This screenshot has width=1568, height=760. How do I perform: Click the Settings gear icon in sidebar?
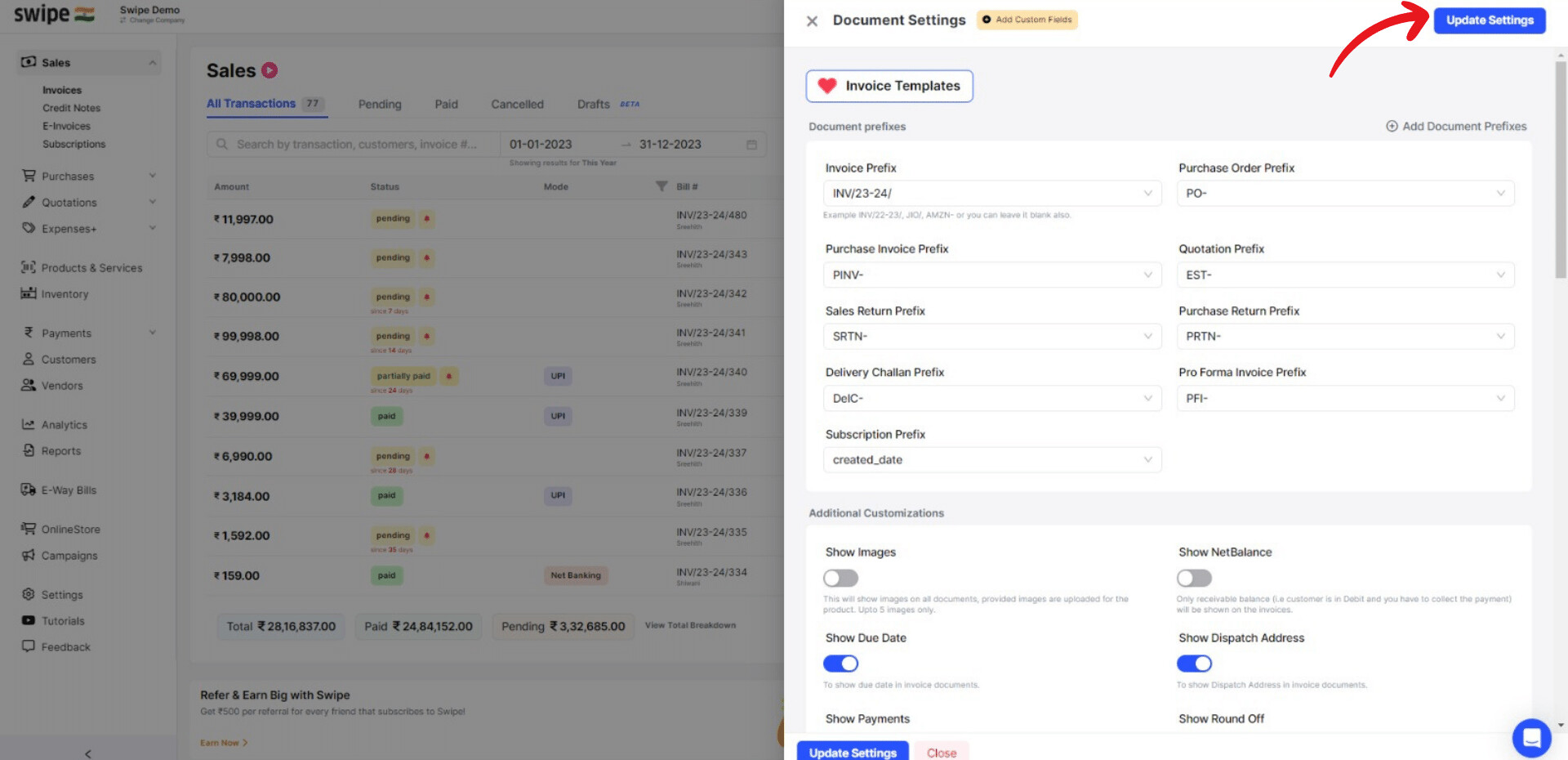coord(29,594)
